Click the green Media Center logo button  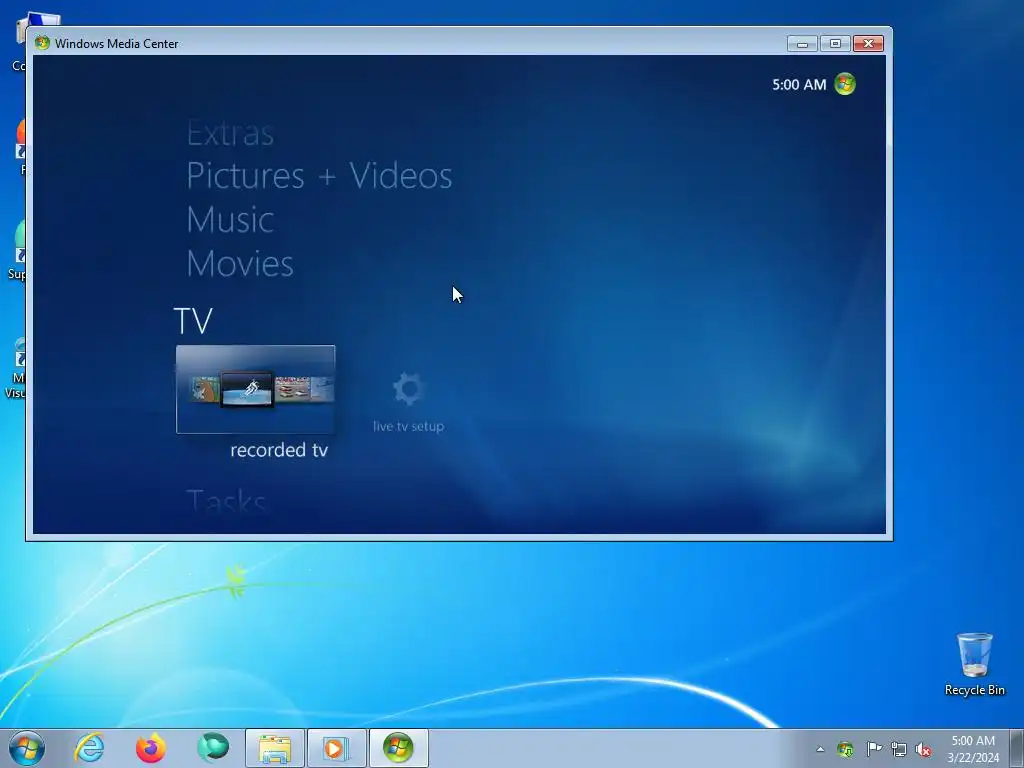[845, 84]
